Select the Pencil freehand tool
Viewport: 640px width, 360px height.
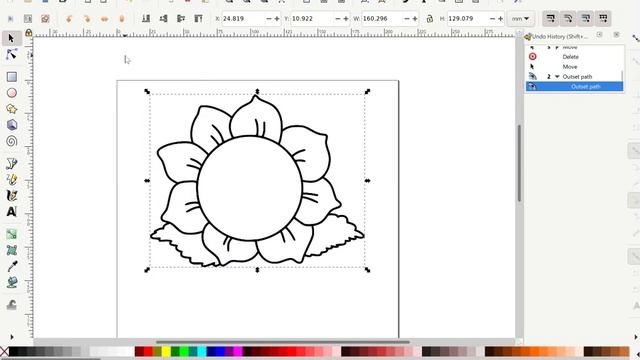[11, 179]
